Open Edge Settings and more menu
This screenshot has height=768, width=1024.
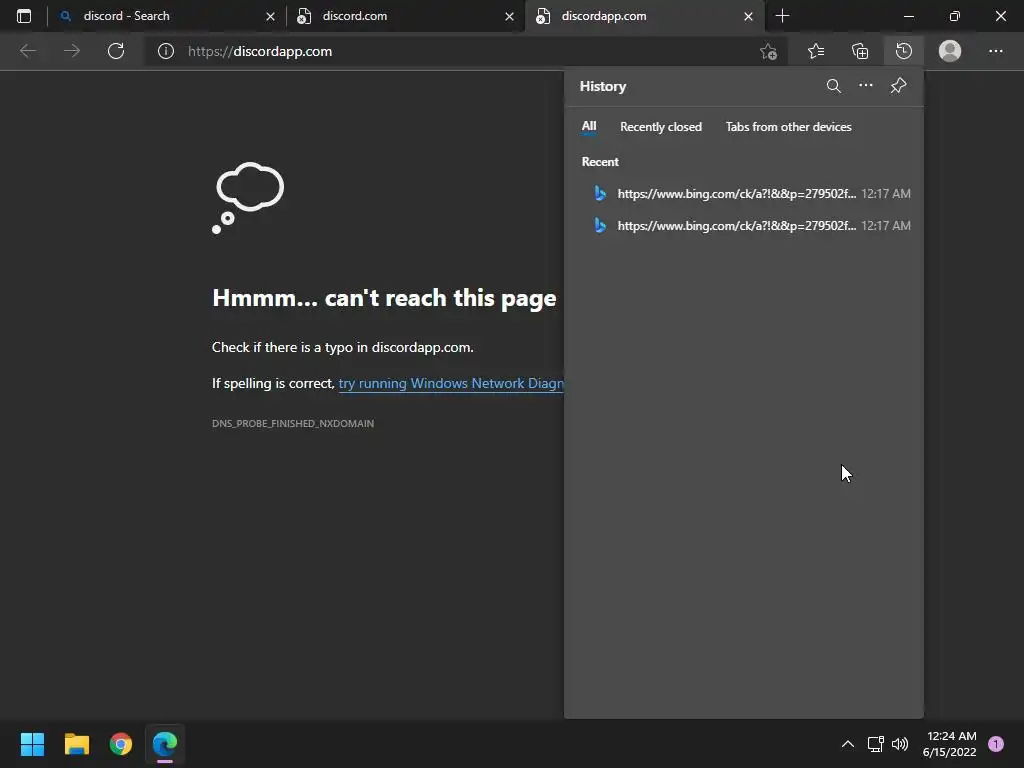click(995, 51)
